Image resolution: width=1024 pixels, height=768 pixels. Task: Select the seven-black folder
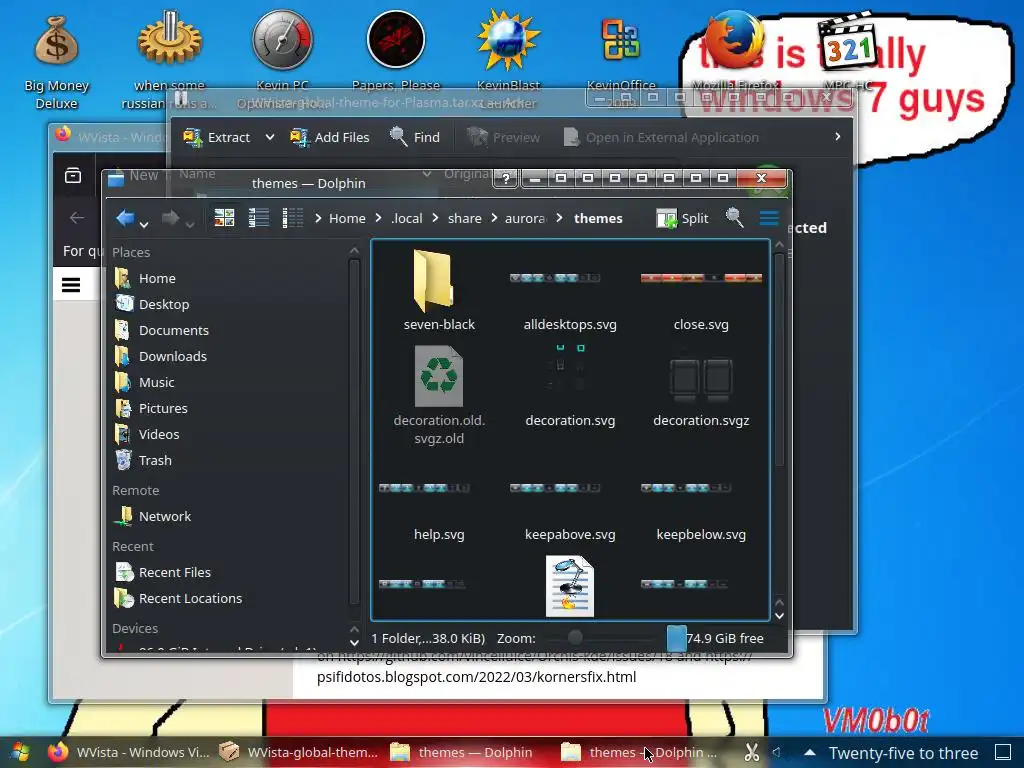coord(439,291)
